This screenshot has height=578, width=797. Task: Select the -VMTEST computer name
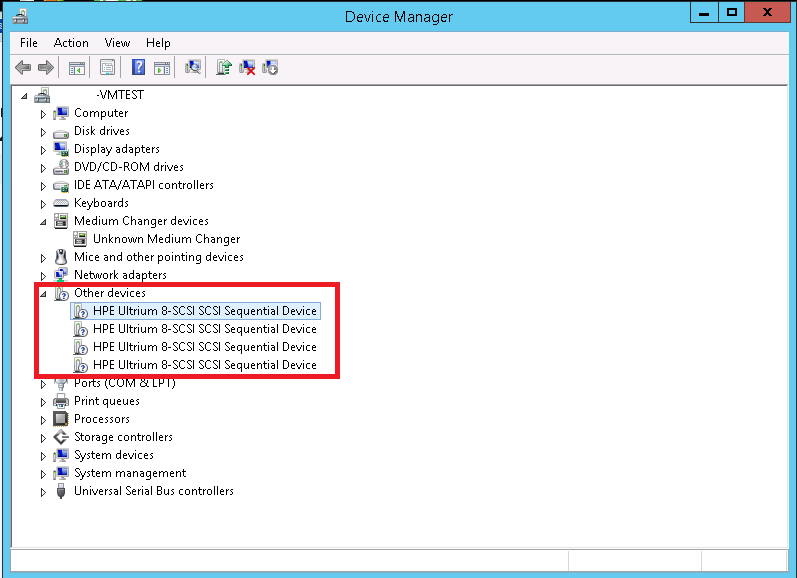point(120,95)
